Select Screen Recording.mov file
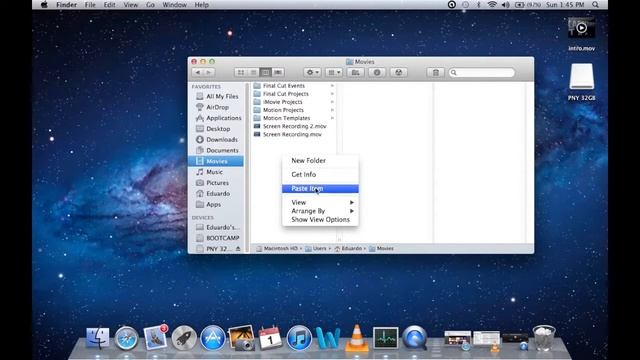Image resolution: width=640 pixels, height=360 pixels. pos(293,134)
